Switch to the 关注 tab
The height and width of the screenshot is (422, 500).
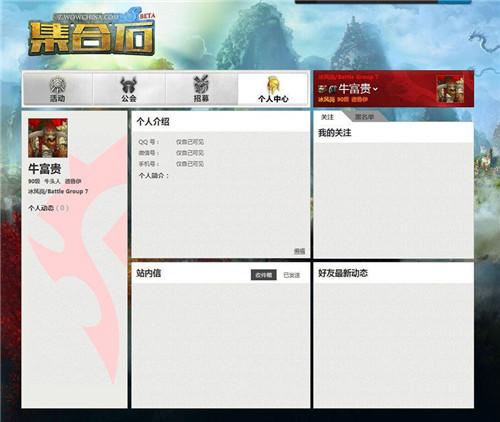point(327,117)
